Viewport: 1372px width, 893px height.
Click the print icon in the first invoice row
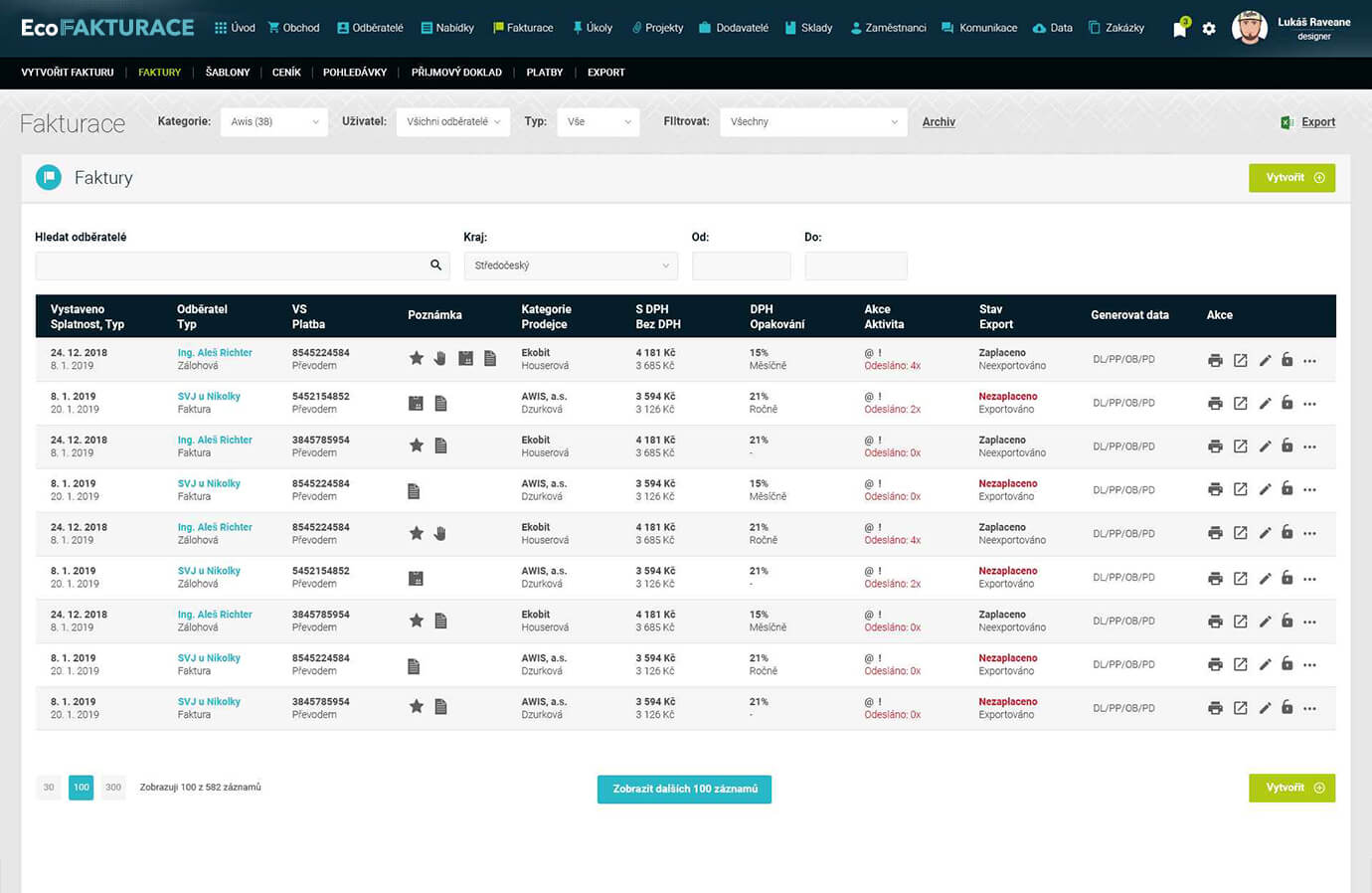point(1215,360)
